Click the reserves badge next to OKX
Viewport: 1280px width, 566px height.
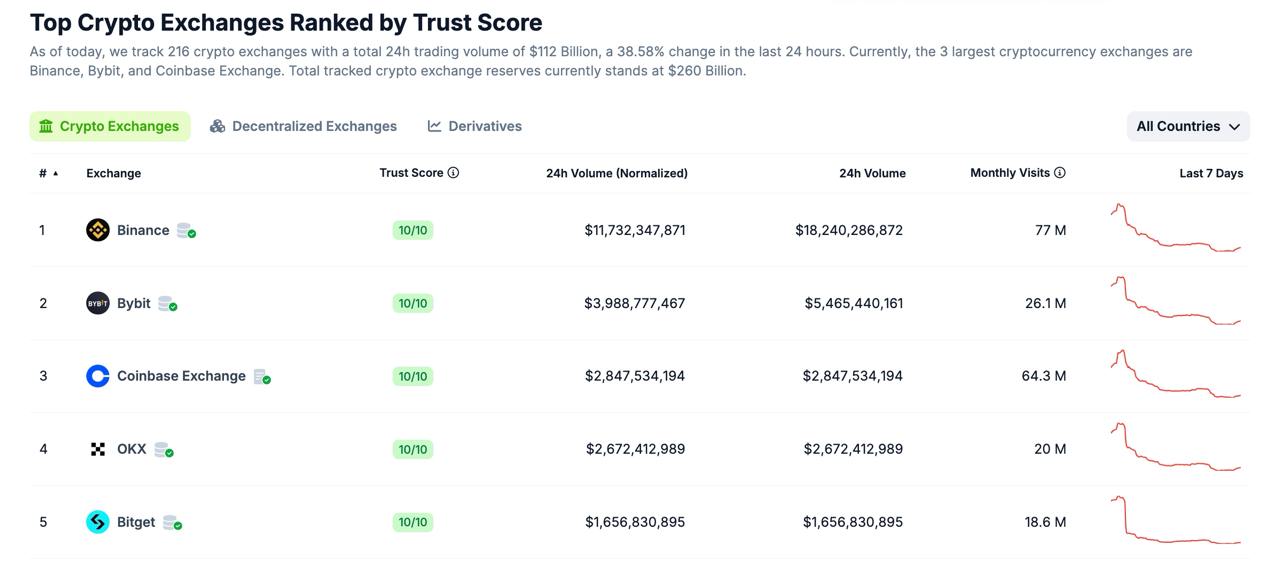(163, 450)
